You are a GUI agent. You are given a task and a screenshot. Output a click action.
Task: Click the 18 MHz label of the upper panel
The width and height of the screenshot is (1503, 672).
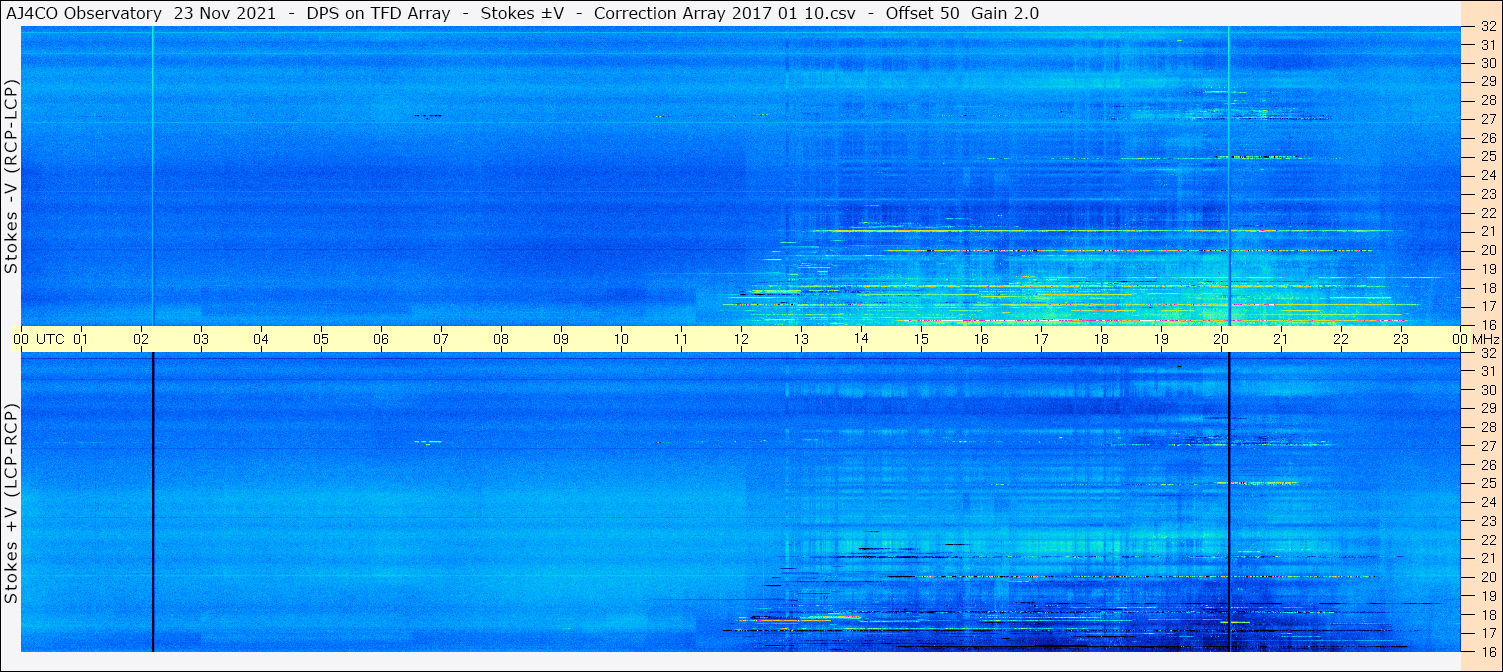pos(1488,288)
